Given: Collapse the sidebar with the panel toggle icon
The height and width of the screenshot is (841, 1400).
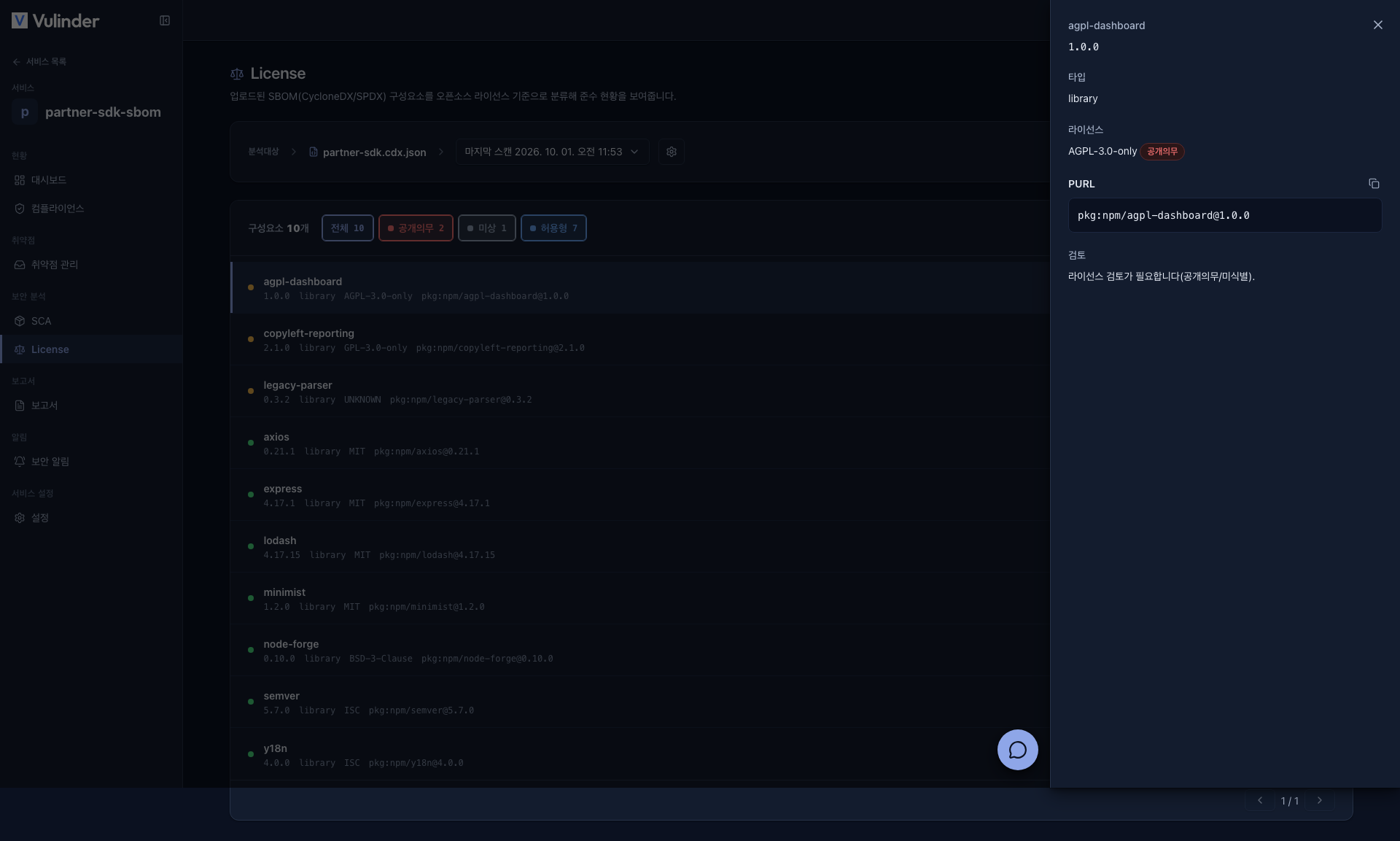Looking at the screenshot, I should point(165,20).
